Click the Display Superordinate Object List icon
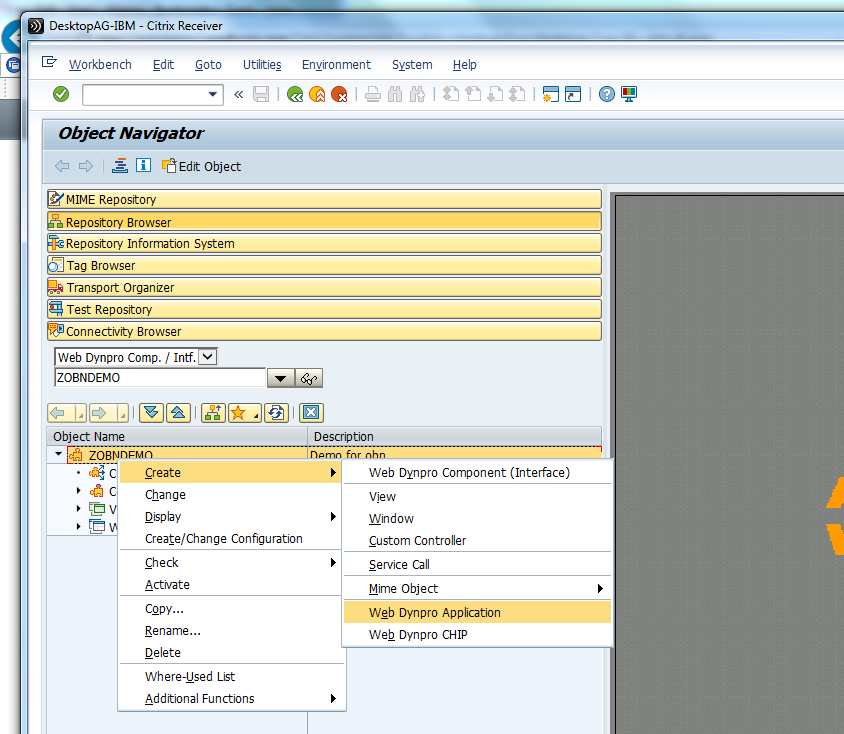Image resolution: width=844 pixels, height=734 pixels. (x=213, y=413)
